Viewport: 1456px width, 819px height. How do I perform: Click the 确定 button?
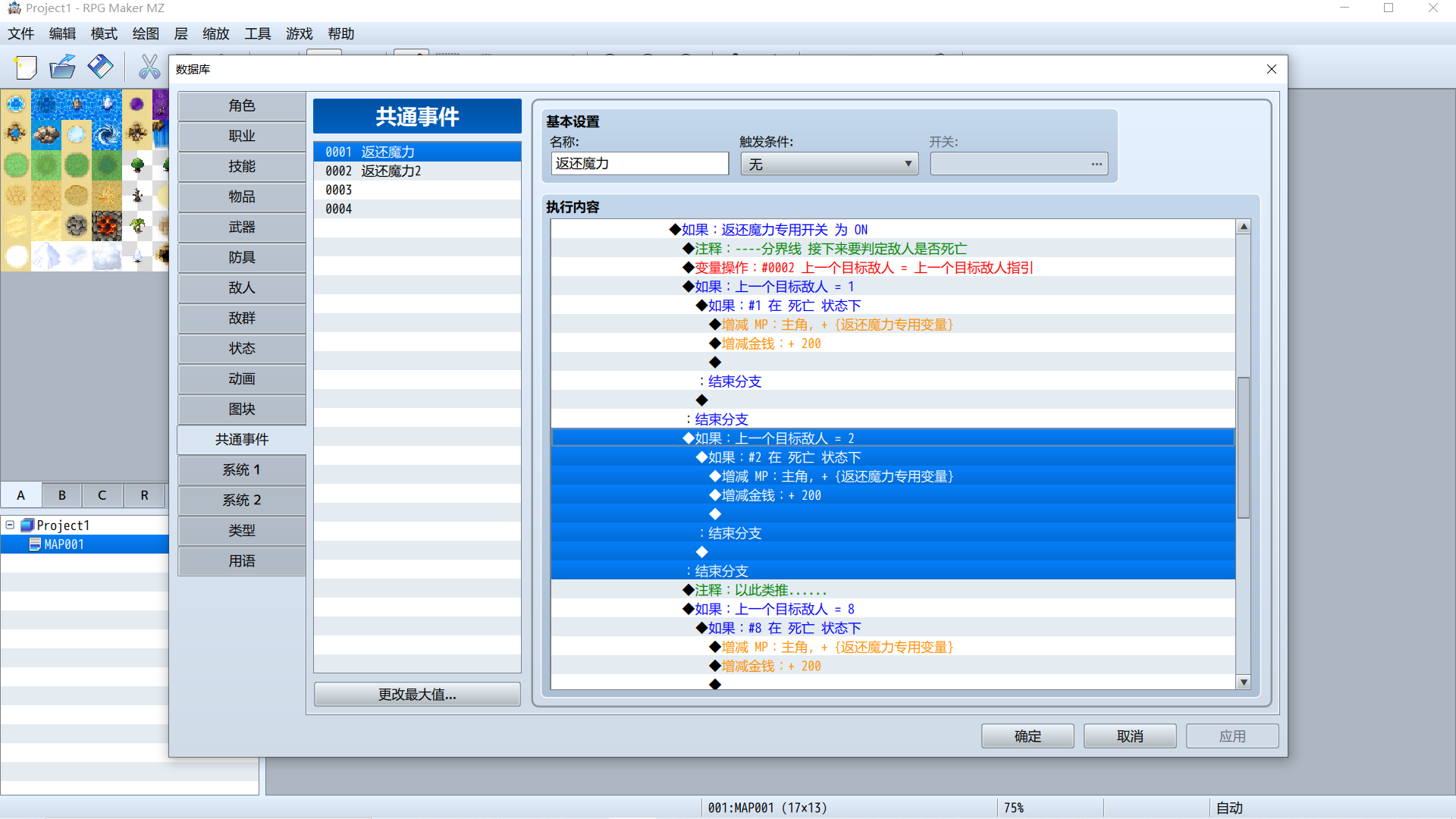point(1028,736)
